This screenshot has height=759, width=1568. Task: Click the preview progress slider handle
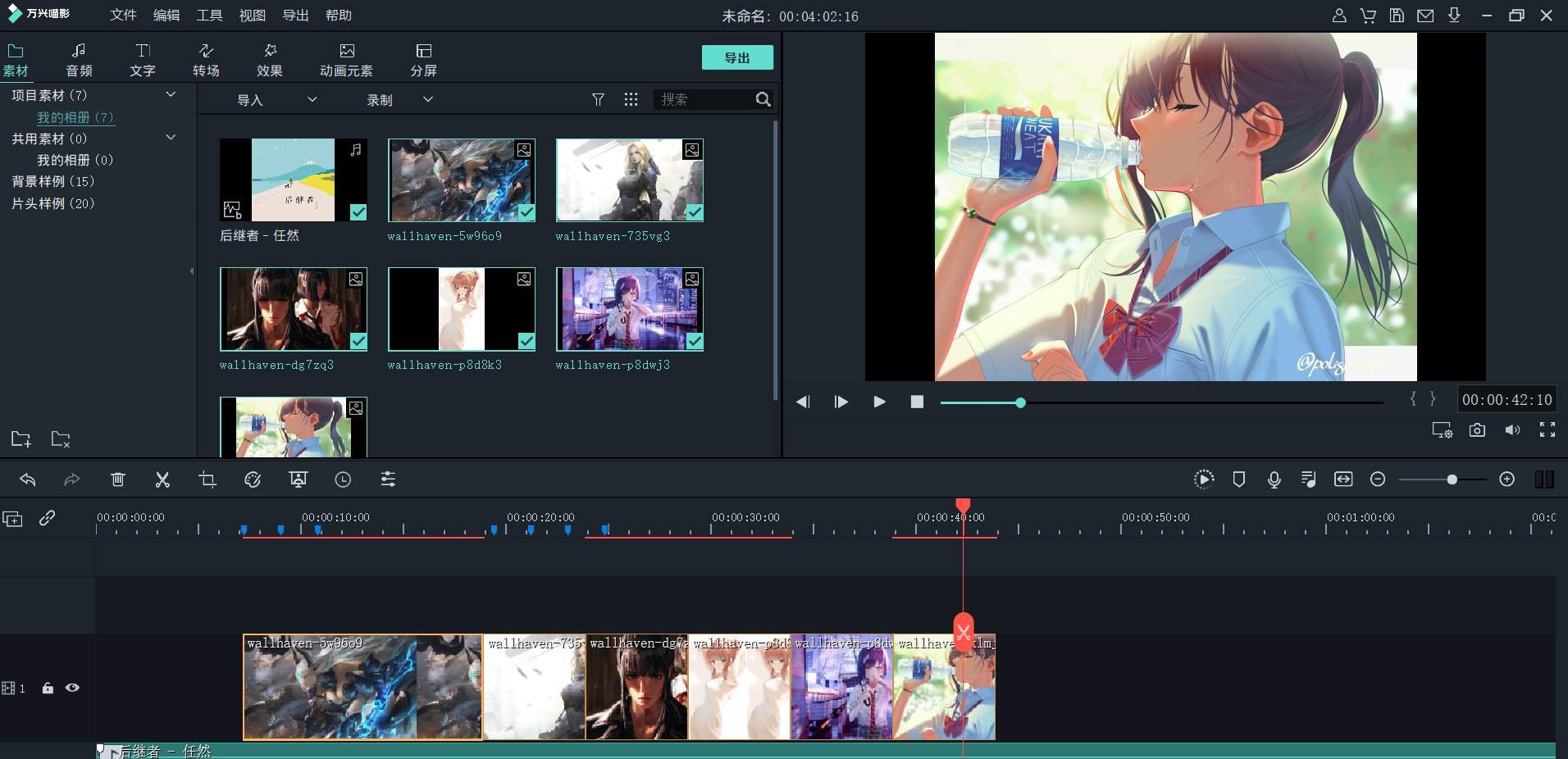click(x=1020, y=402)
